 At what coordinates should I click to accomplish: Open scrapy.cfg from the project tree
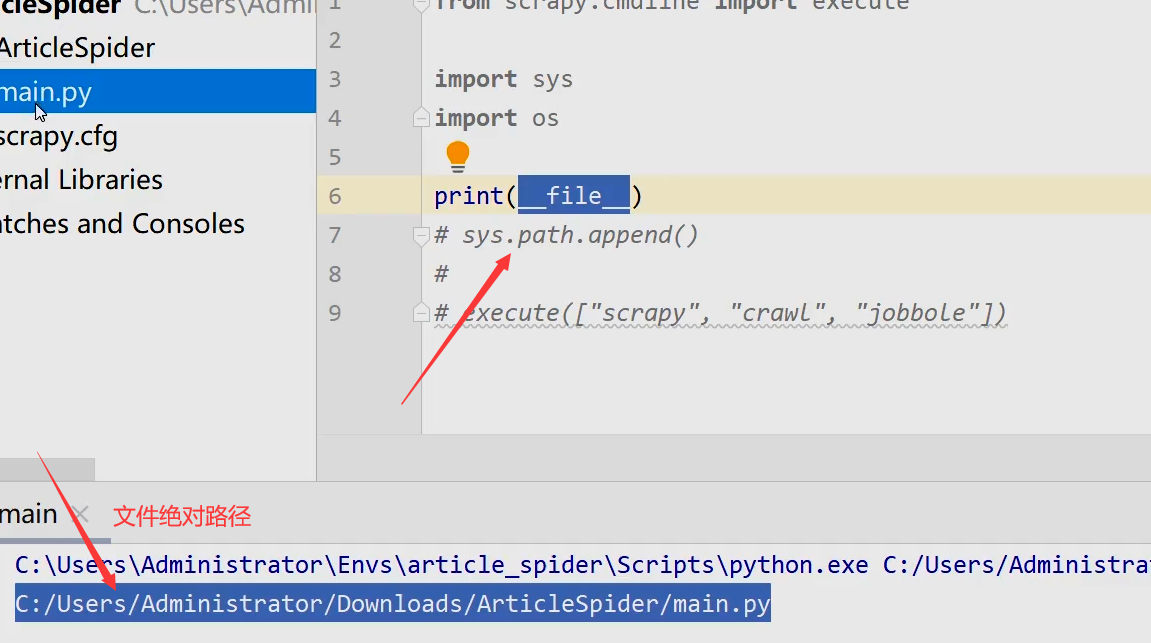tap(58, 136)
